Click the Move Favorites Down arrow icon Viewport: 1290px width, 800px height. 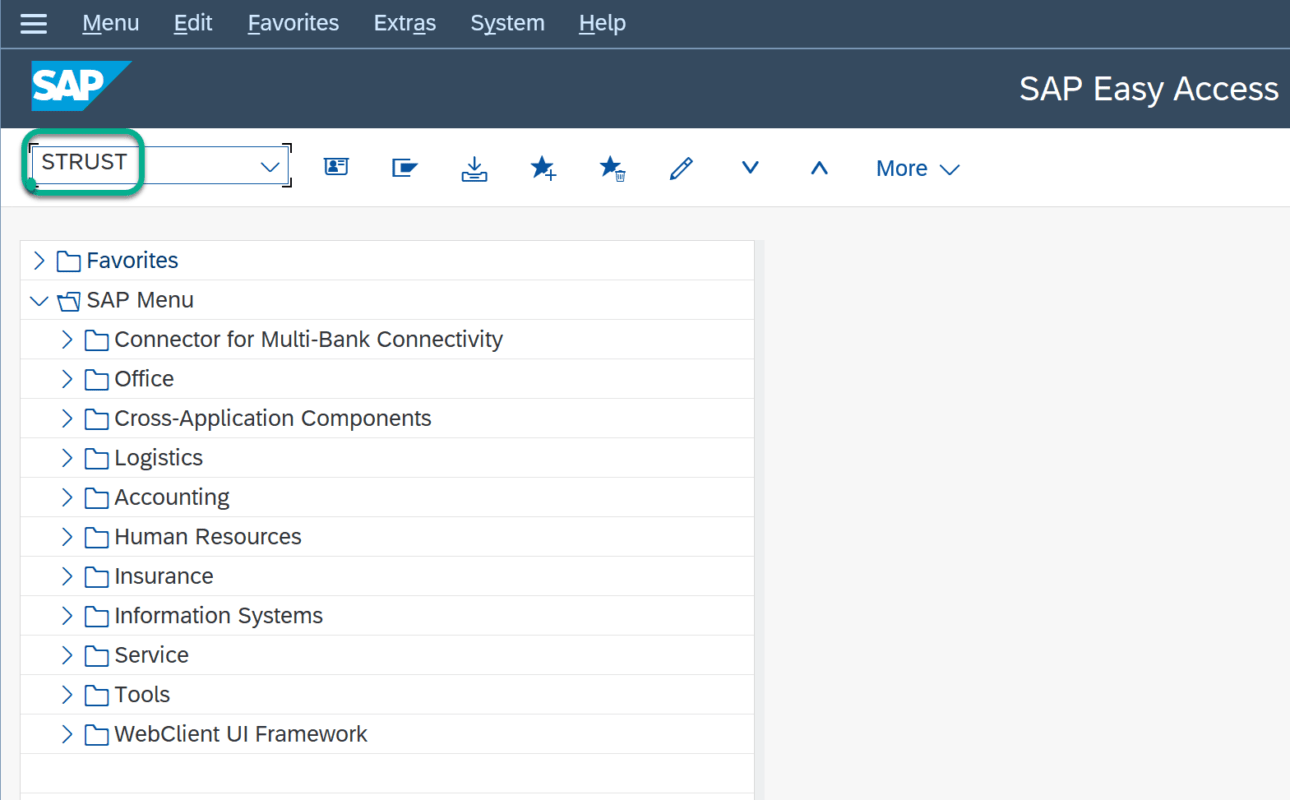click(750, 168)
